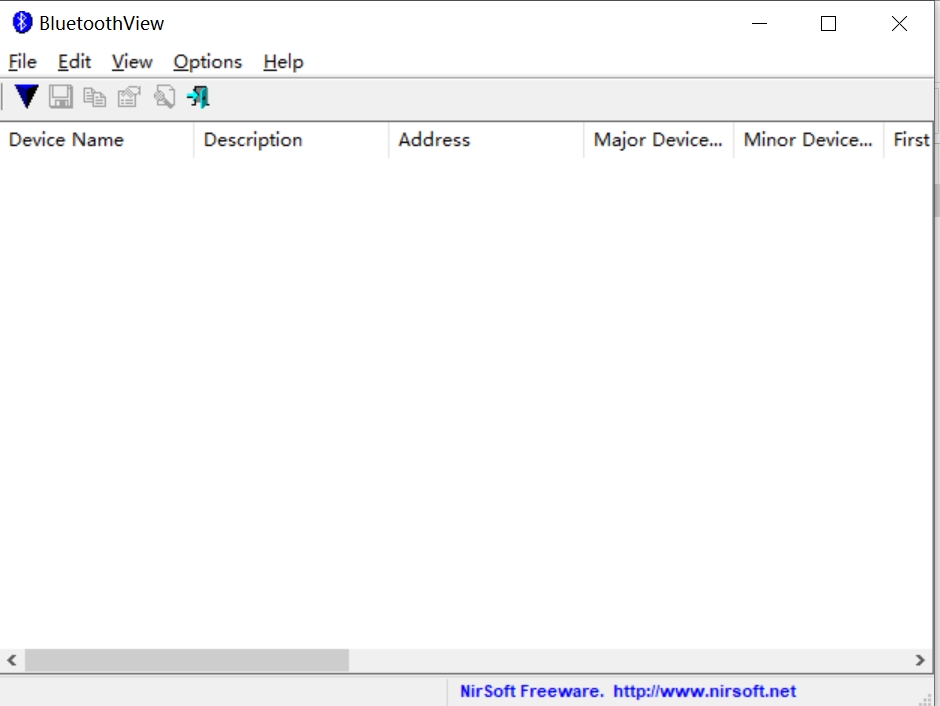This screenshot has height=706, width=940.
Task: Open the Options menu
Action: point(207,62)
